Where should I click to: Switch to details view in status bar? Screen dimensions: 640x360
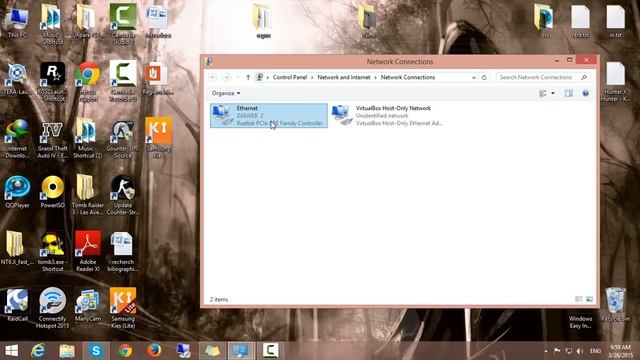click(578, 299)
